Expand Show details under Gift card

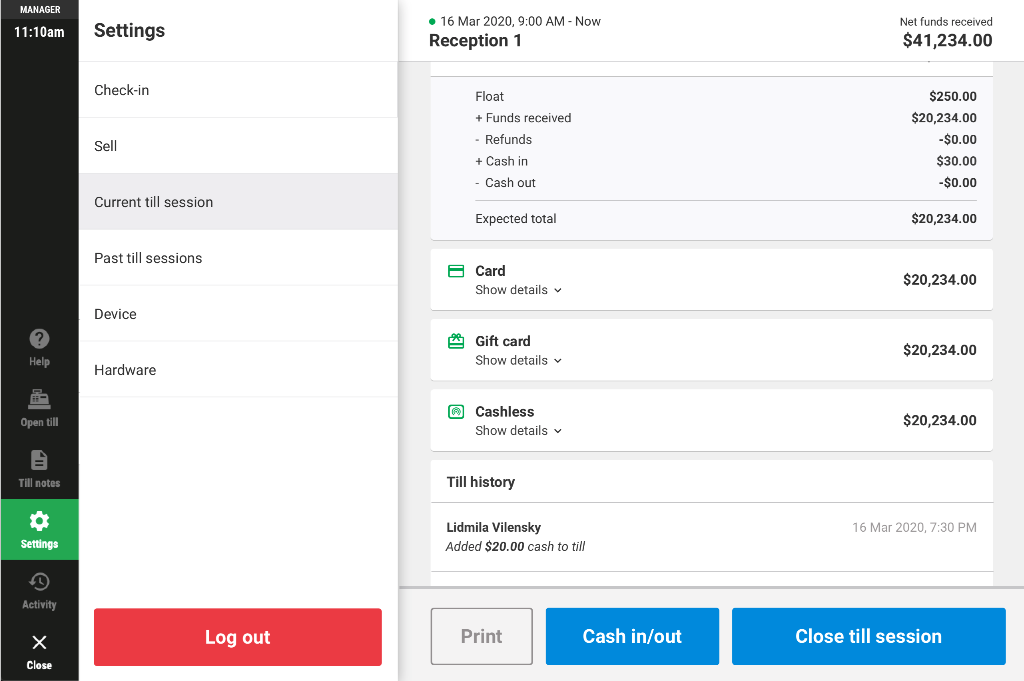(x=518, y=360)
